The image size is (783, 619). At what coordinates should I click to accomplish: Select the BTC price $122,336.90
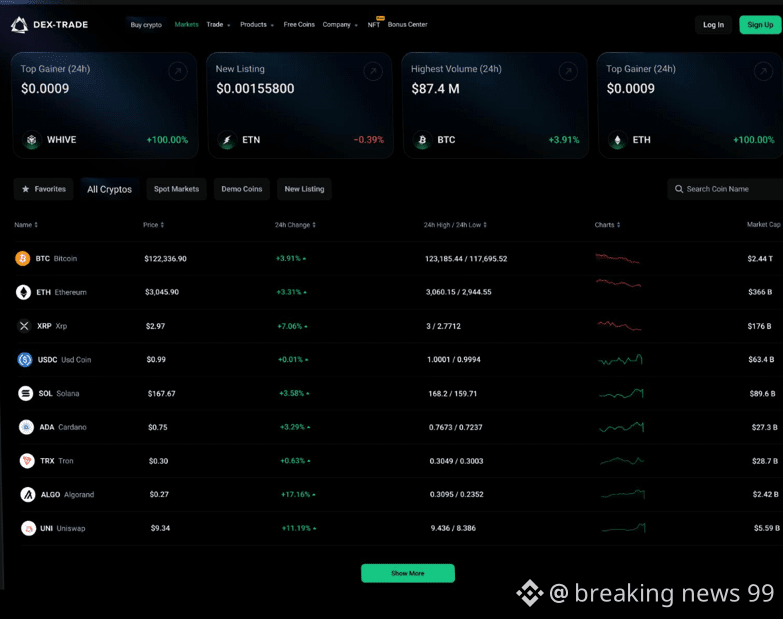165,259
